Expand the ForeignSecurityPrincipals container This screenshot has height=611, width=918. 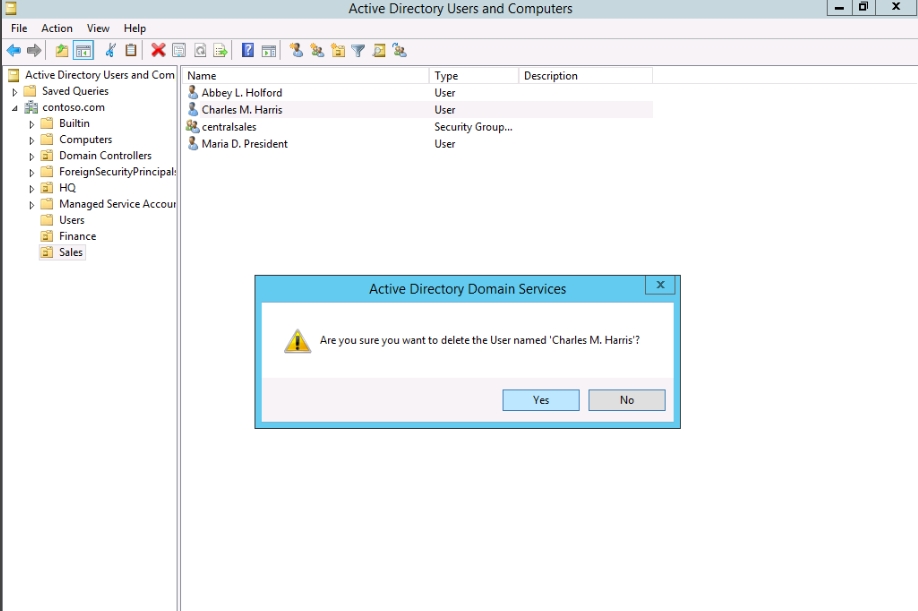click(32, 173)
